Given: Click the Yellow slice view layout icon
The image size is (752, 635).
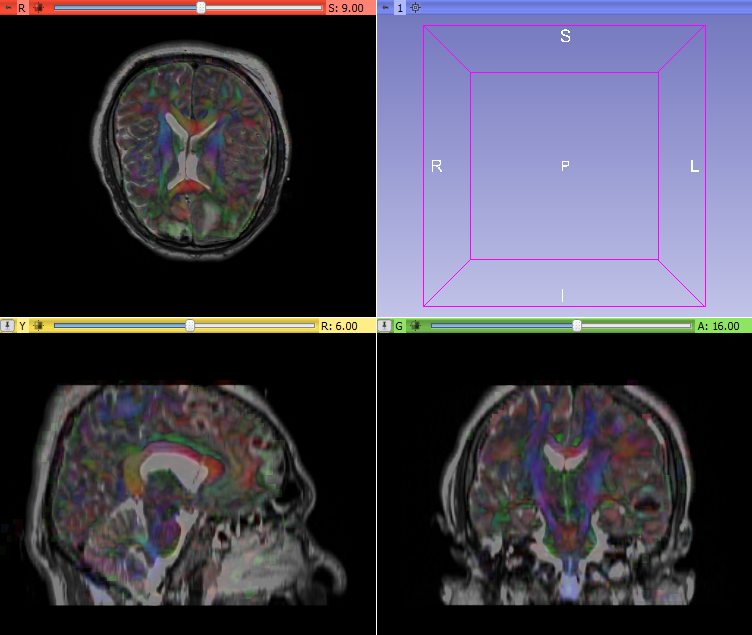Looking at the screenshot, I should [x=38, y=326].
